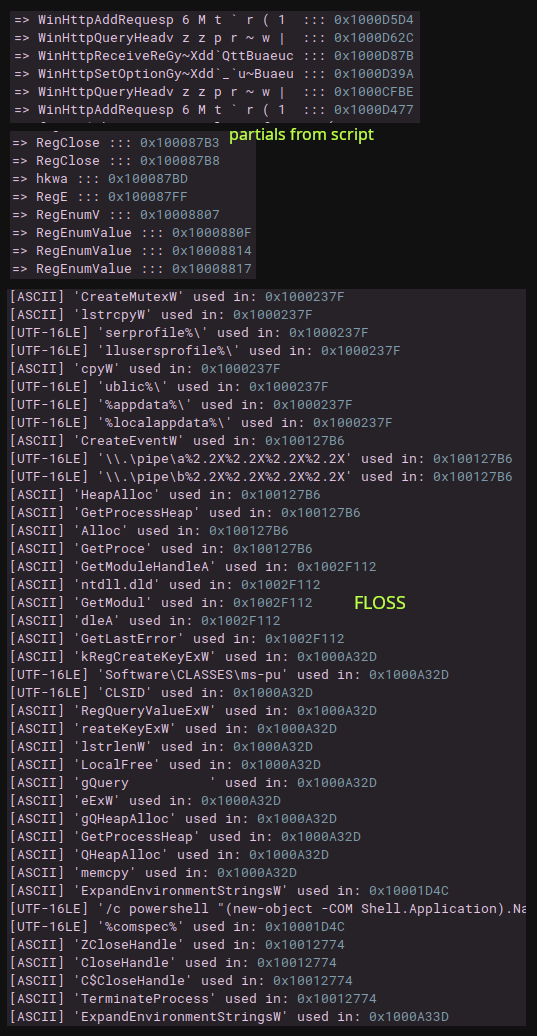Click the green 'partials from script' label
This screenshot has width=537, height=1036.
point(301,135)
